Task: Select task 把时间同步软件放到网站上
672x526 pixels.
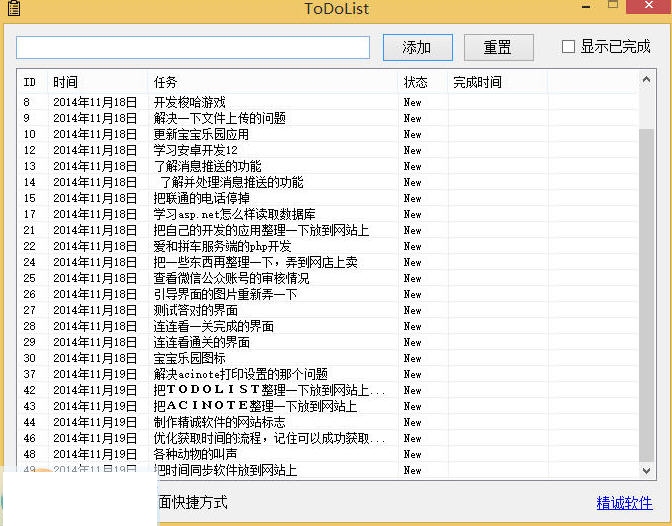Action: click(x=225, y=470)
